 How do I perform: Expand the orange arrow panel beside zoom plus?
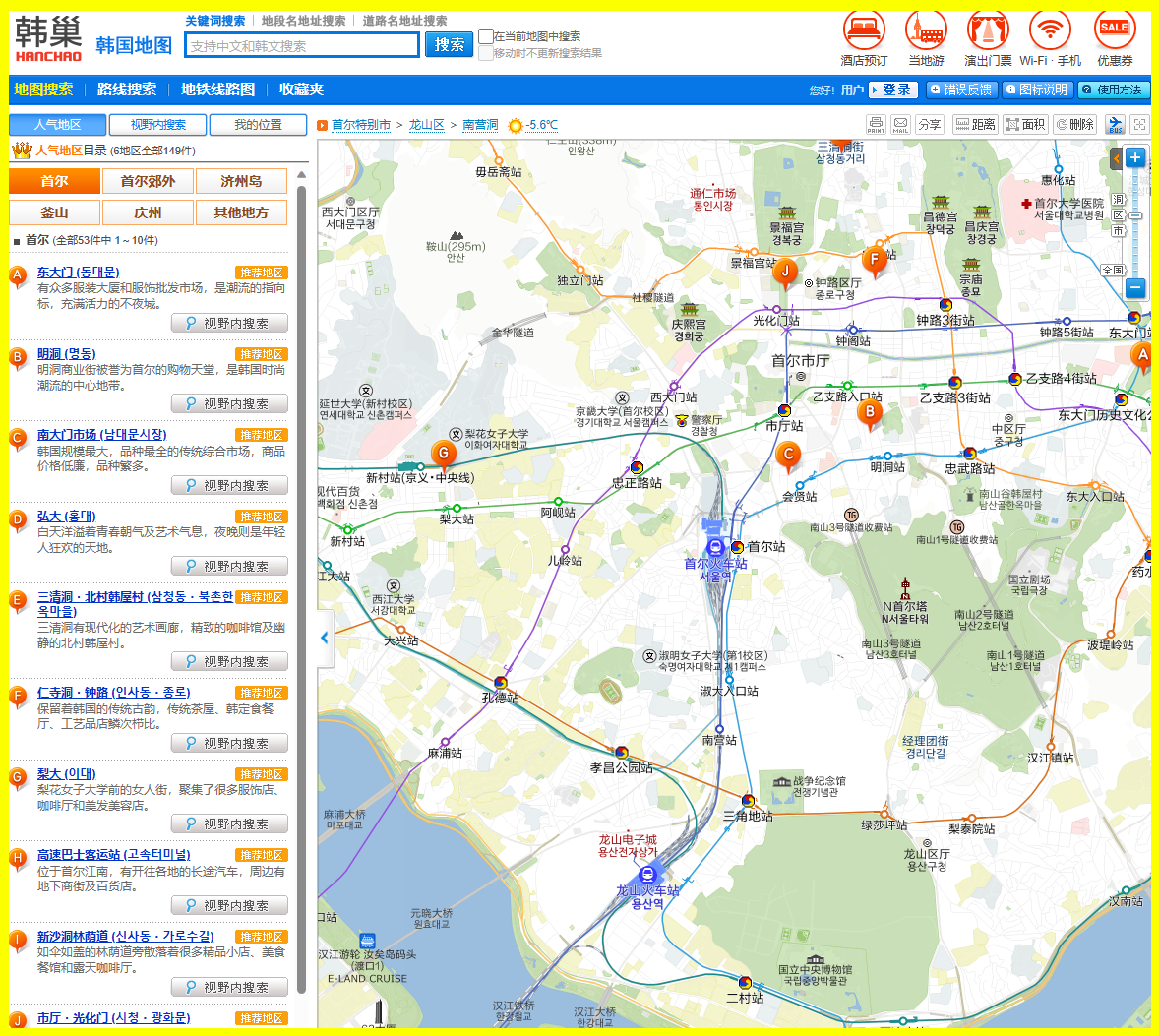coord(1116,157)
